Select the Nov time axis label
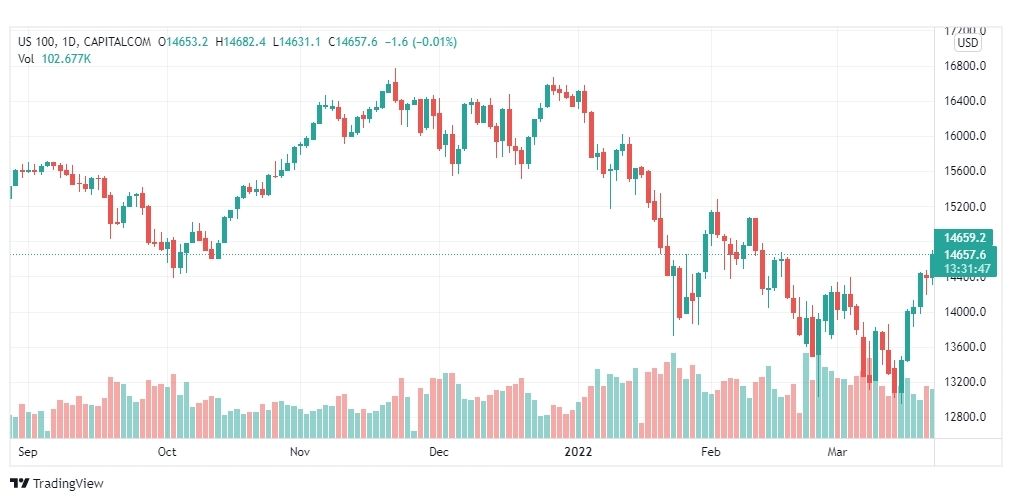 click(300, 451)
